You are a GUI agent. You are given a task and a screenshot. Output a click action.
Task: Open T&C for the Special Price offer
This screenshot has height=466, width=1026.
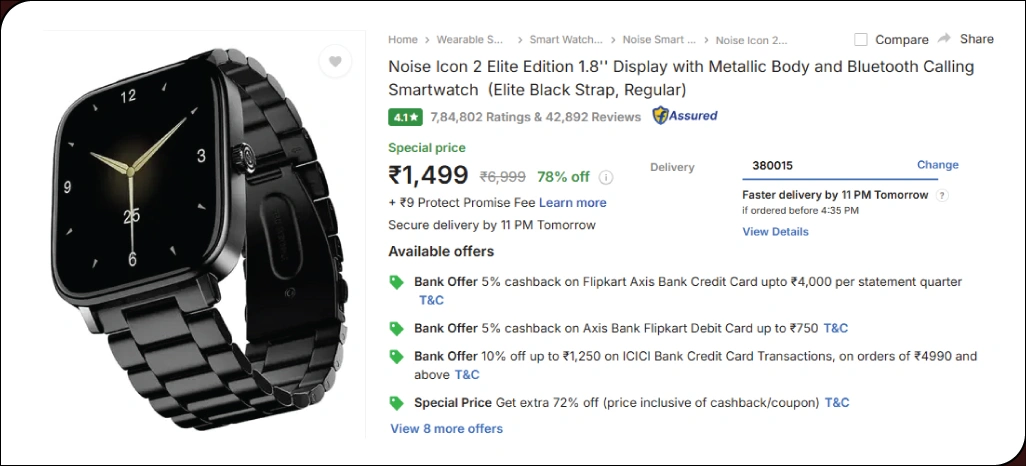coord(837,403)
